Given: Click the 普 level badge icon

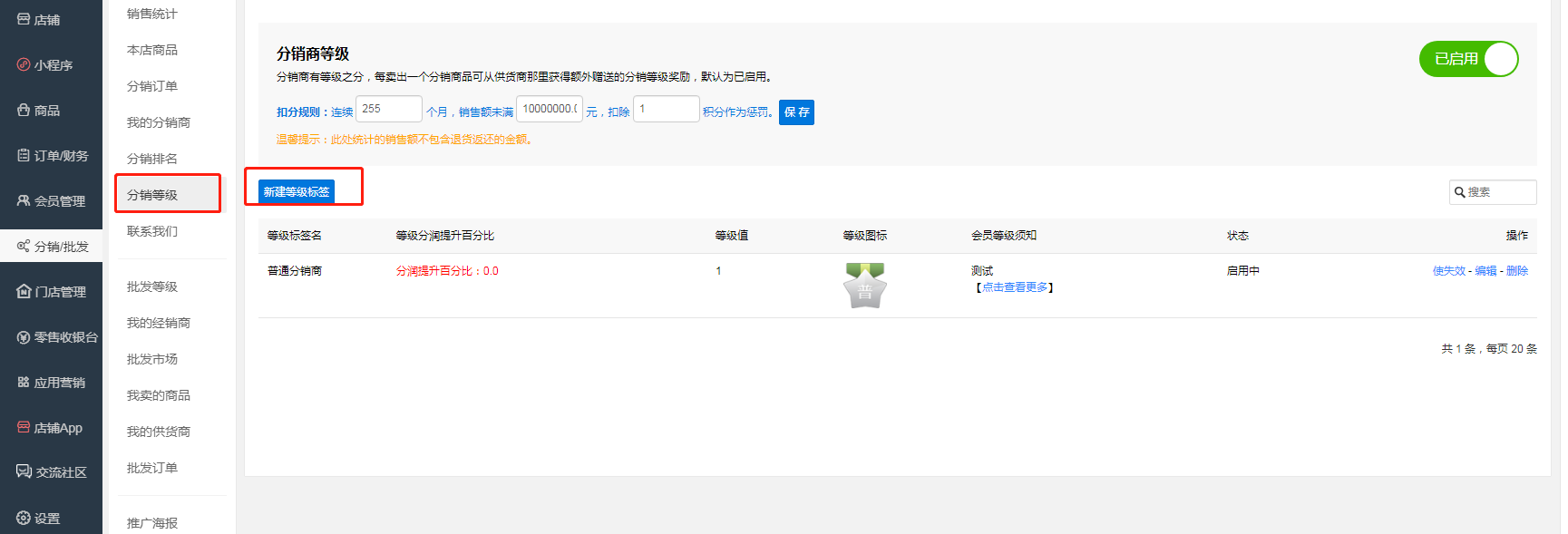Looking at the screenshot, I should coord(865,286).
